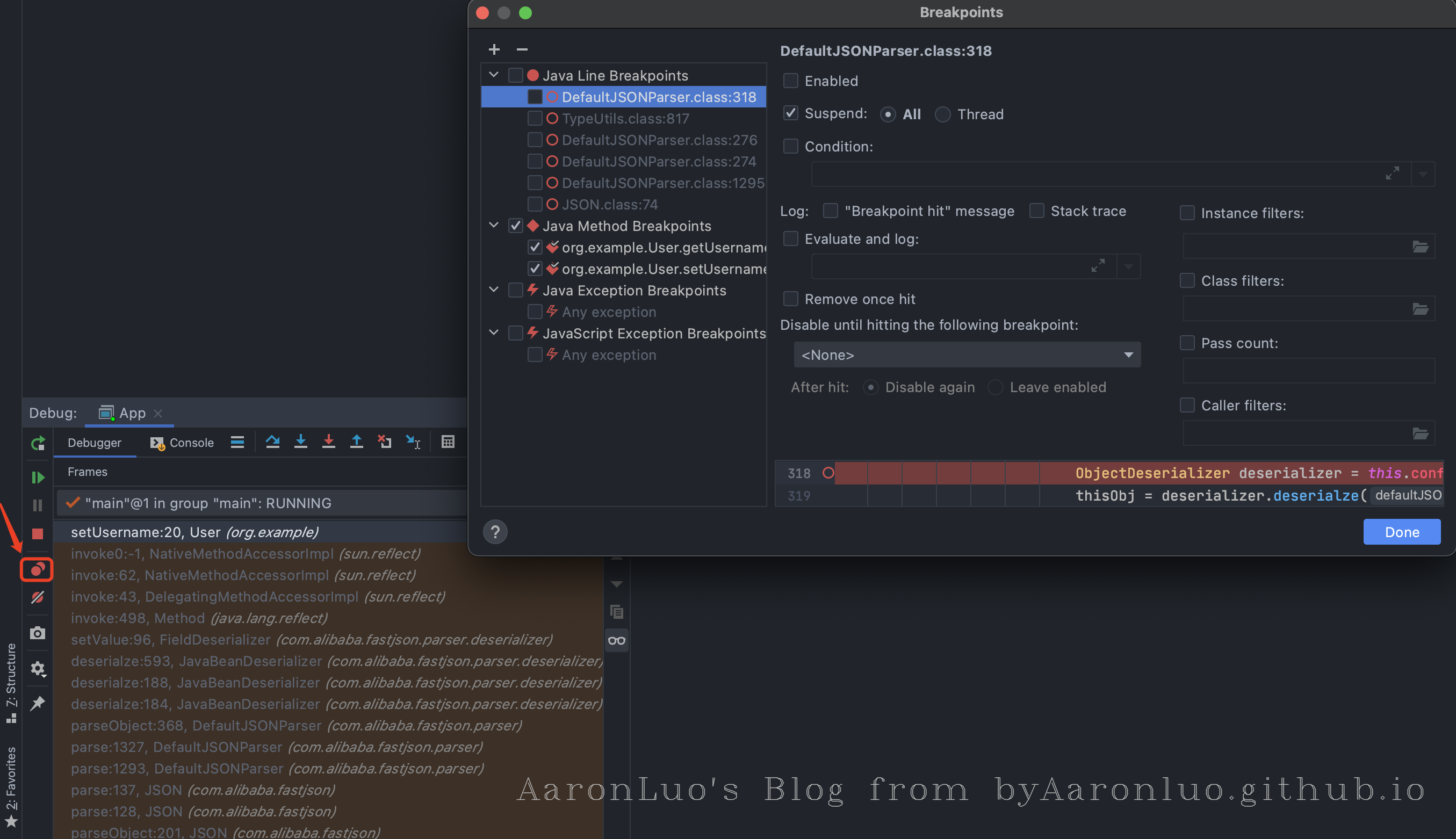
Task: Check Remove once hit option
Action: click(790, 299)
